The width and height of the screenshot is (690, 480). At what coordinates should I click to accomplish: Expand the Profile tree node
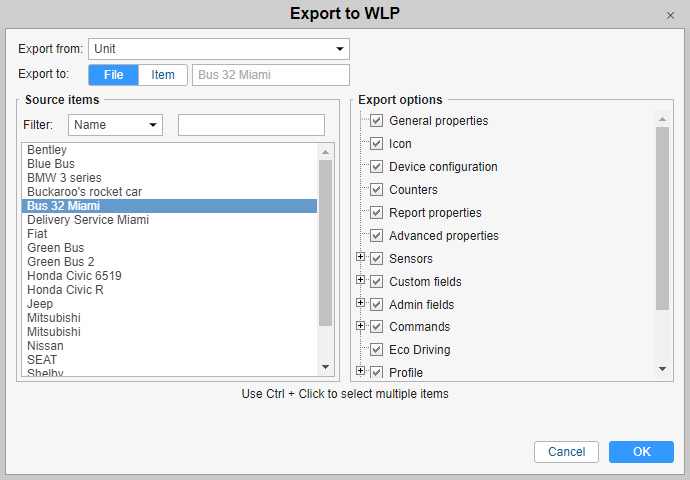coord(360,372)
